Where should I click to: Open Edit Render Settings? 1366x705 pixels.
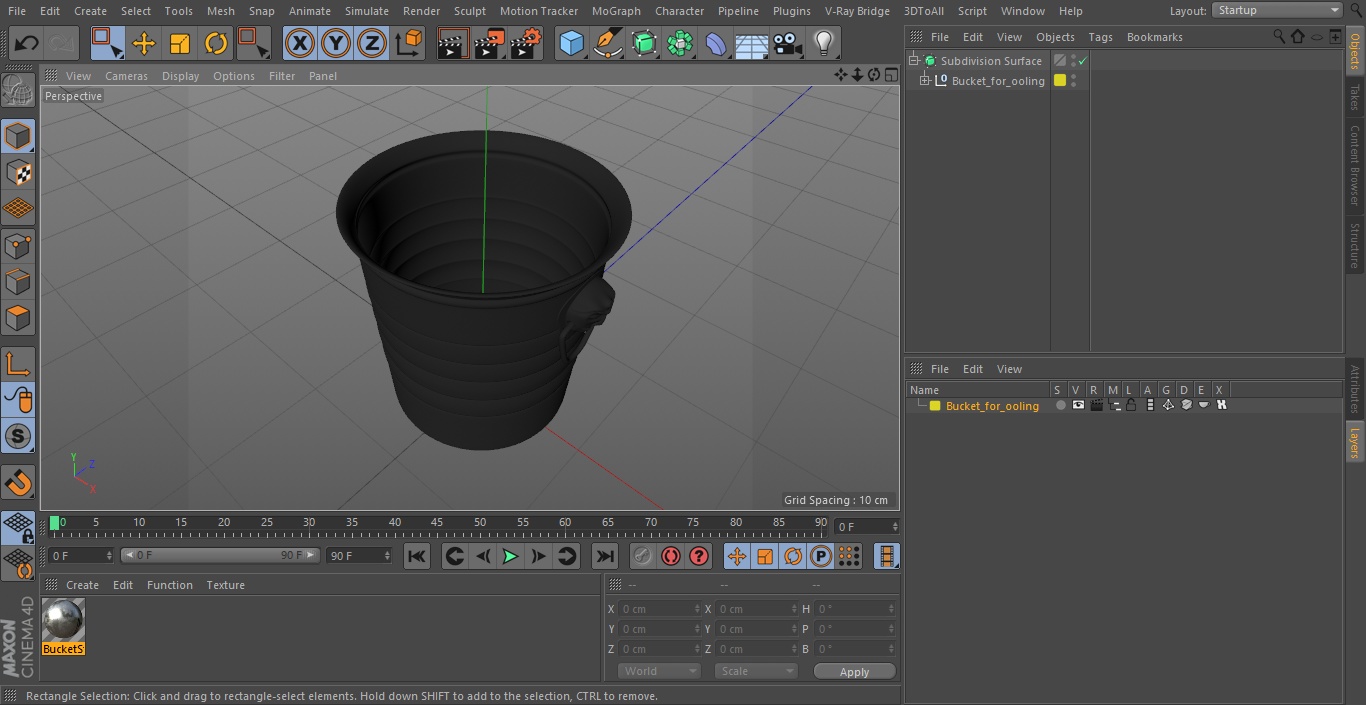[x=526, y=44]
